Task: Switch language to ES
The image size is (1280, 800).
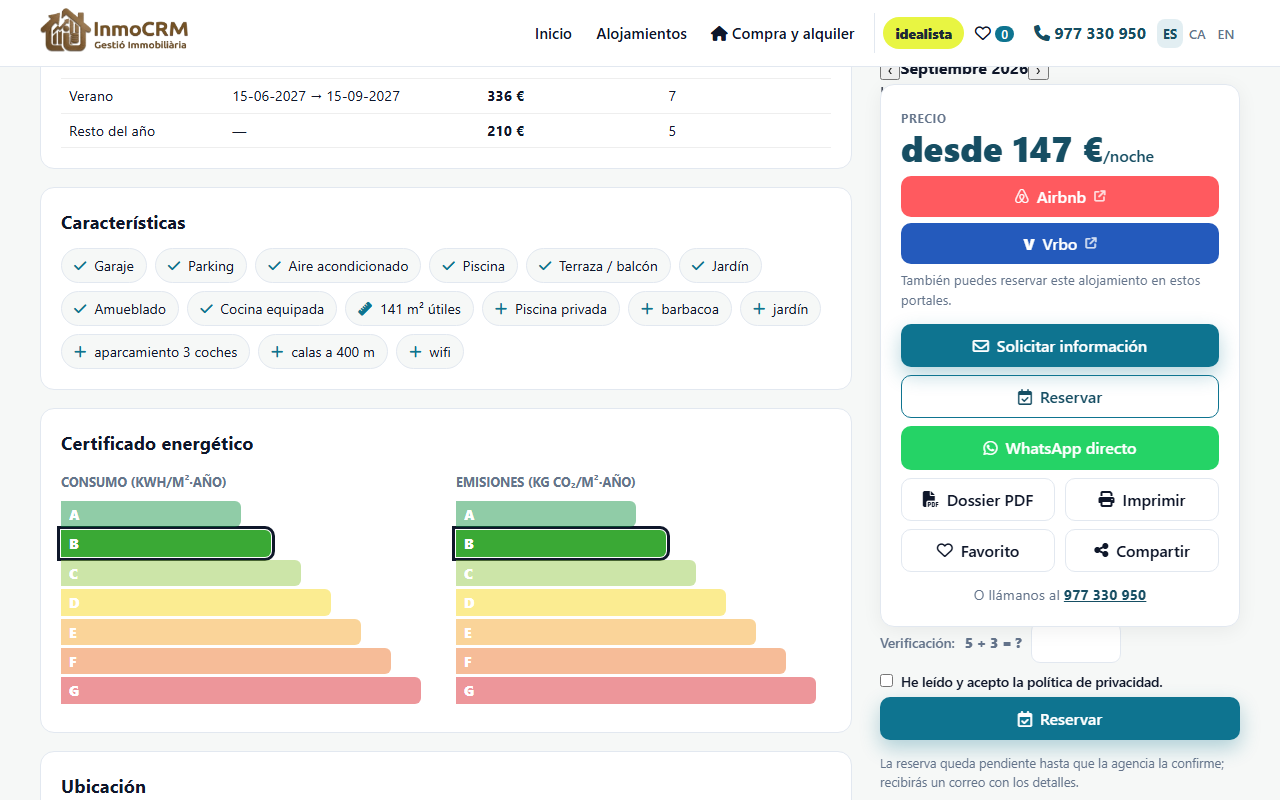Action: point(1170,33)
